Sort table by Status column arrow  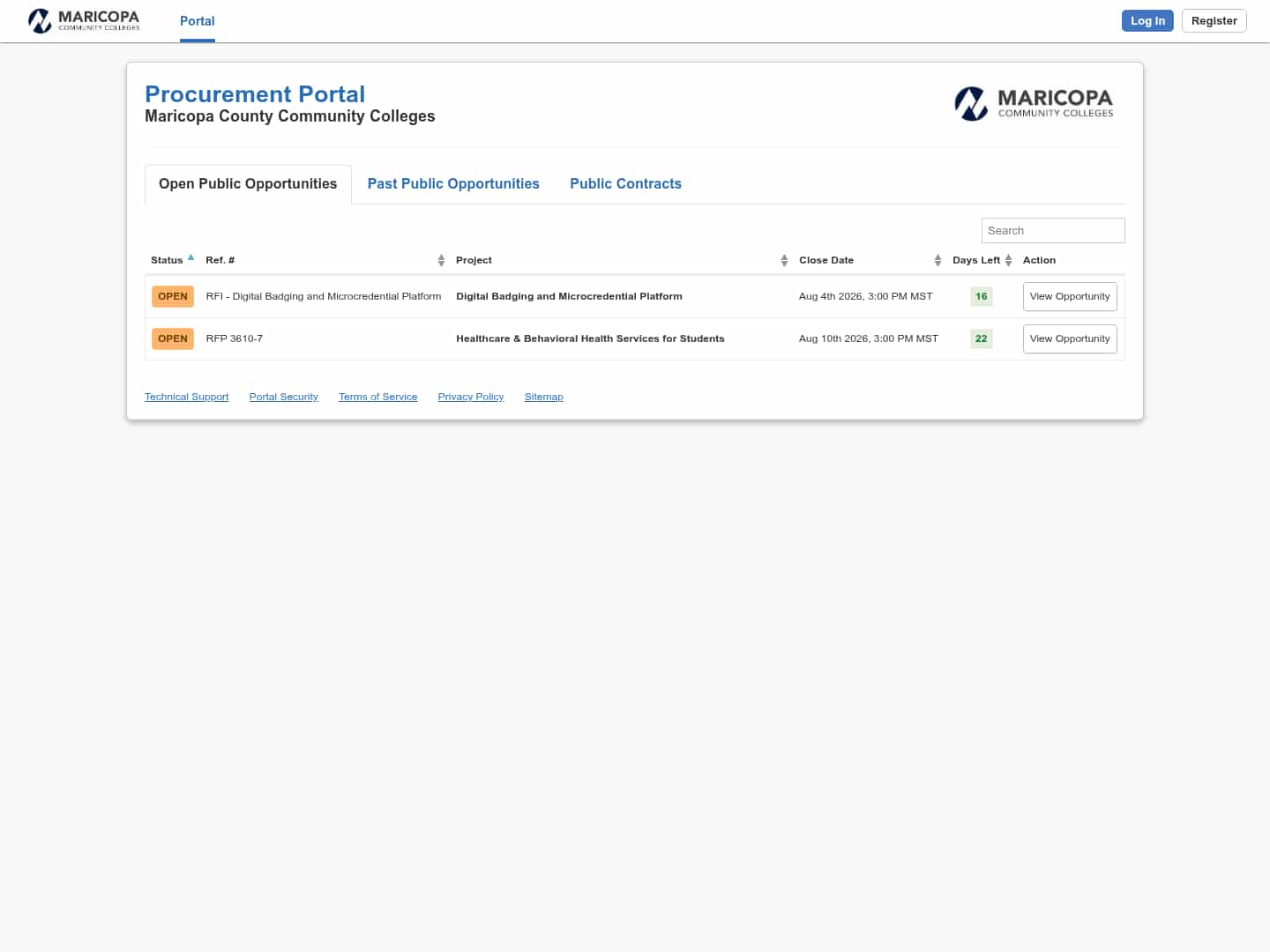tap(190, 258)
